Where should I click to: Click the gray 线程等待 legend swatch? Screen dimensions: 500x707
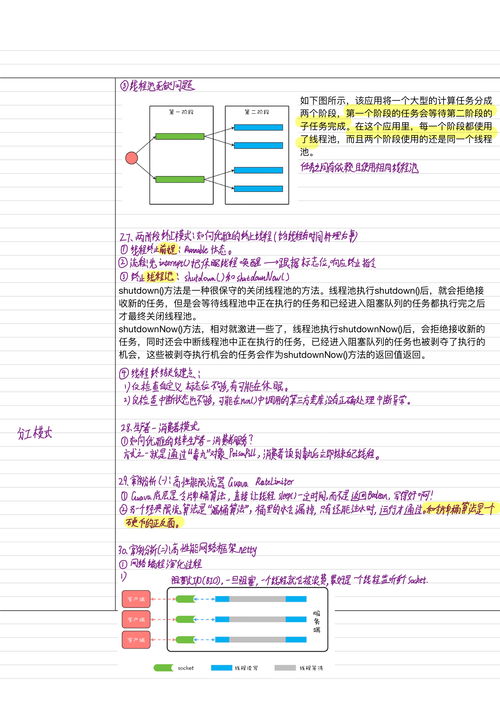pos(285,668)
